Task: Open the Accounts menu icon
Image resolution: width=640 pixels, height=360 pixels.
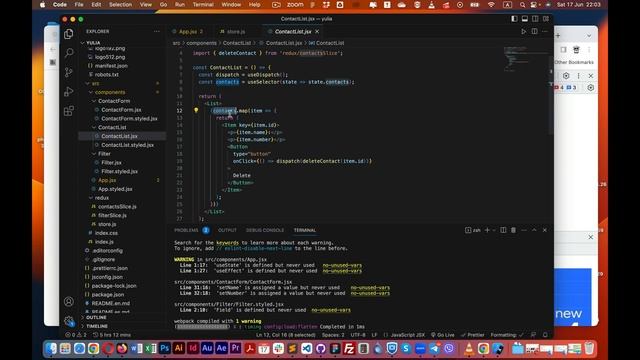Action: pyautogui.click(x=69, y=302)
